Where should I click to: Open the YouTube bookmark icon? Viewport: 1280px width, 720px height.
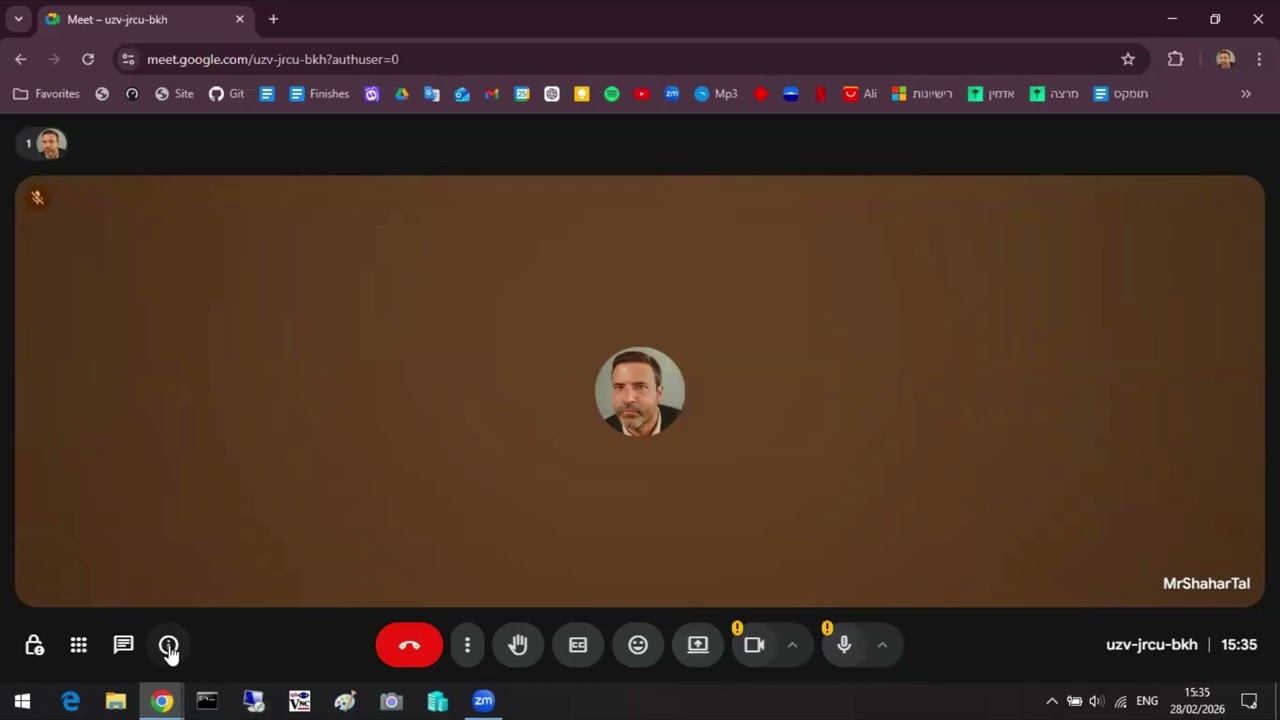pyautogui.click(x=642, y=94)
